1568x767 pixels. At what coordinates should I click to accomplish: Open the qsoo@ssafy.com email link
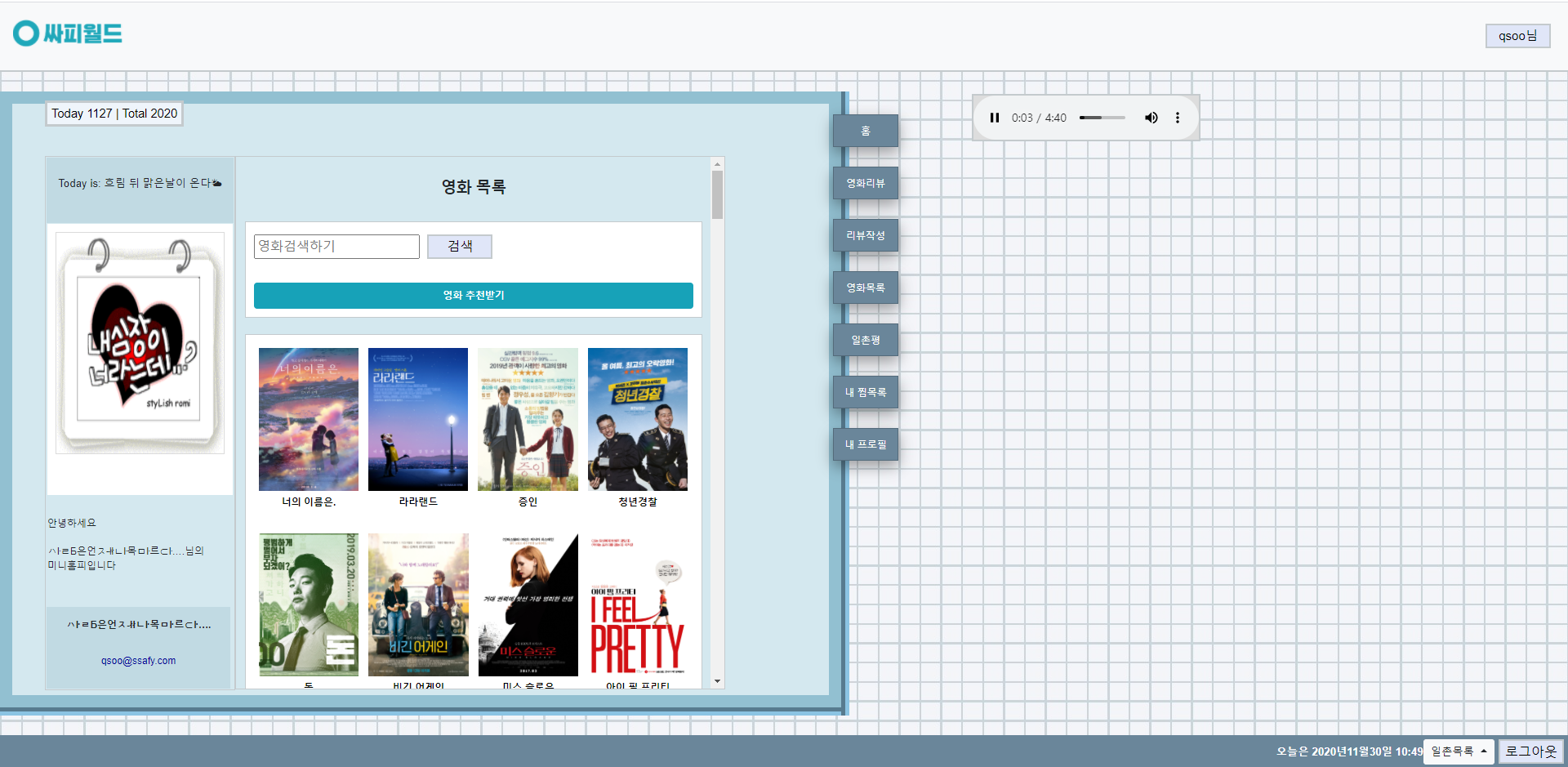139,661
